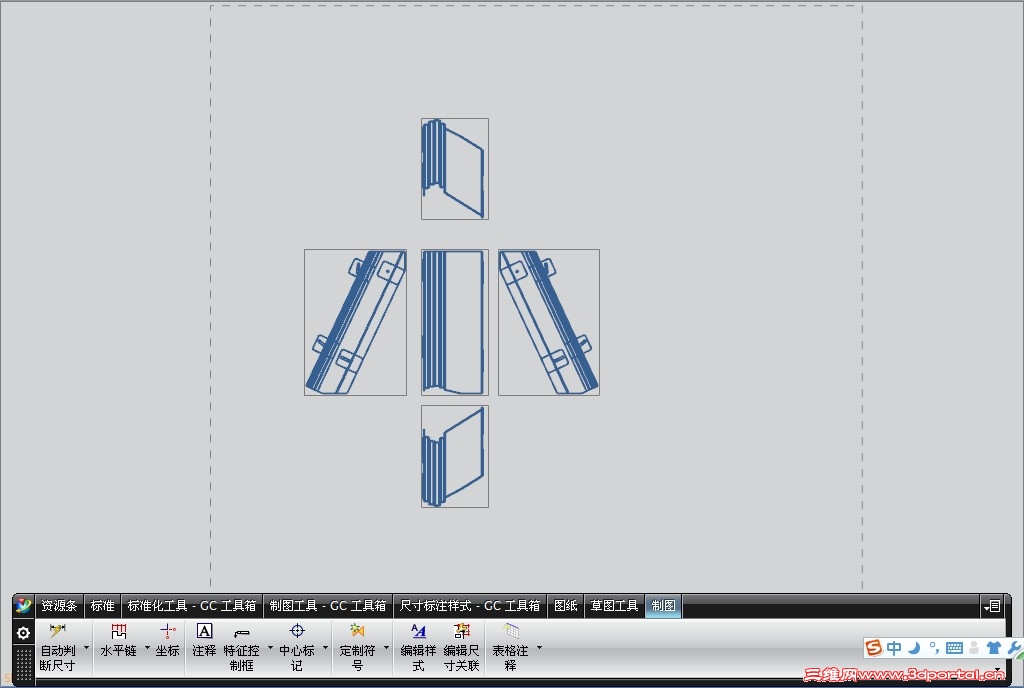Expand the 定制符号 dropdown arrow

[386, 648]
